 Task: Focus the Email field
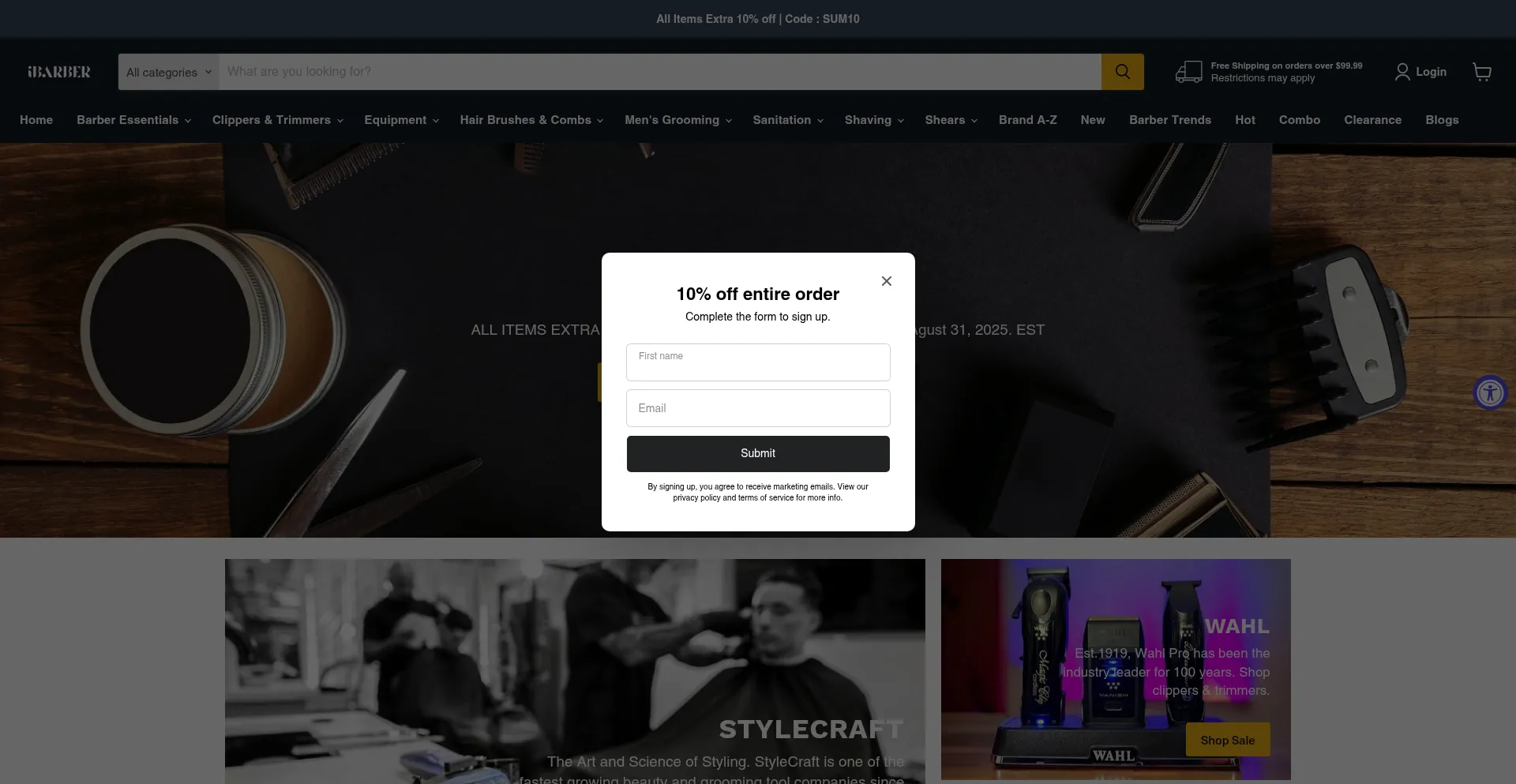coord(758,408)
